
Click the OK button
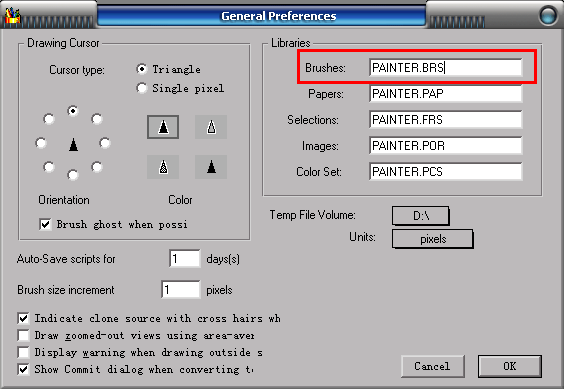click(510, 366)
